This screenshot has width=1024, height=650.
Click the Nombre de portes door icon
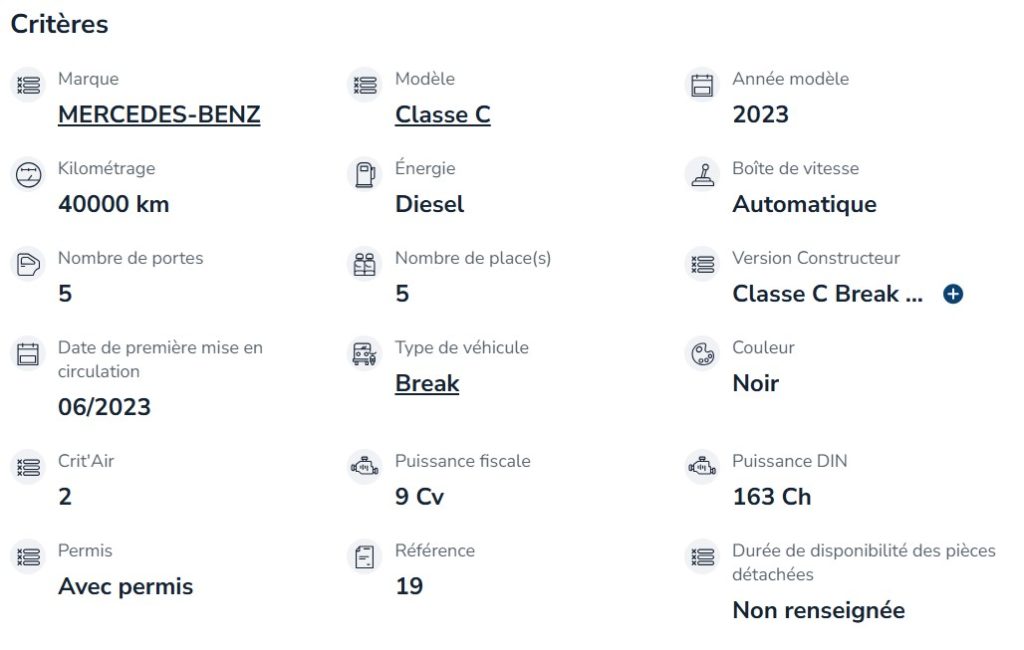click(x=28, y=264)
